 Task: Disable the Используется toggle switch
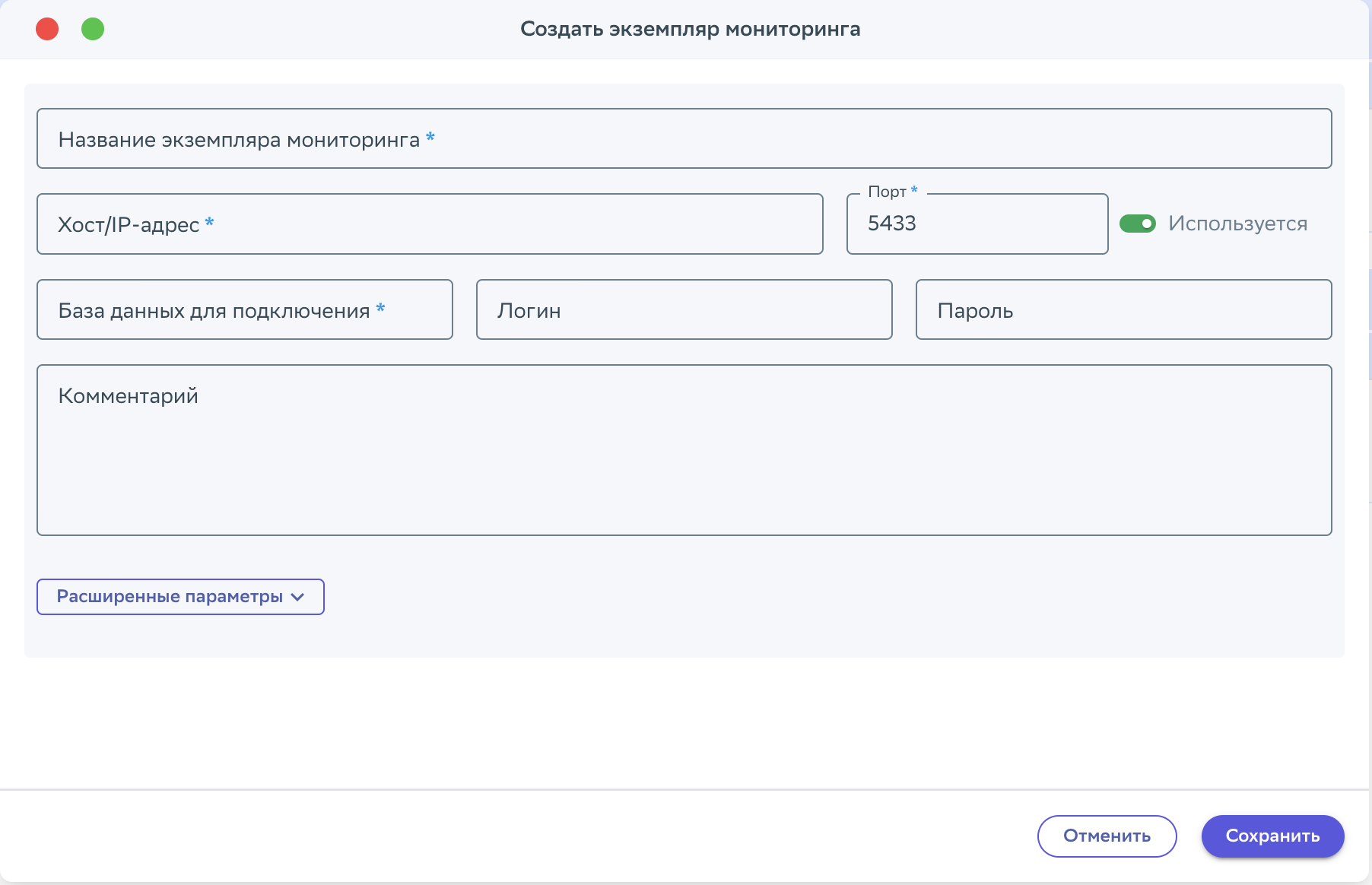coord(1137,224)
